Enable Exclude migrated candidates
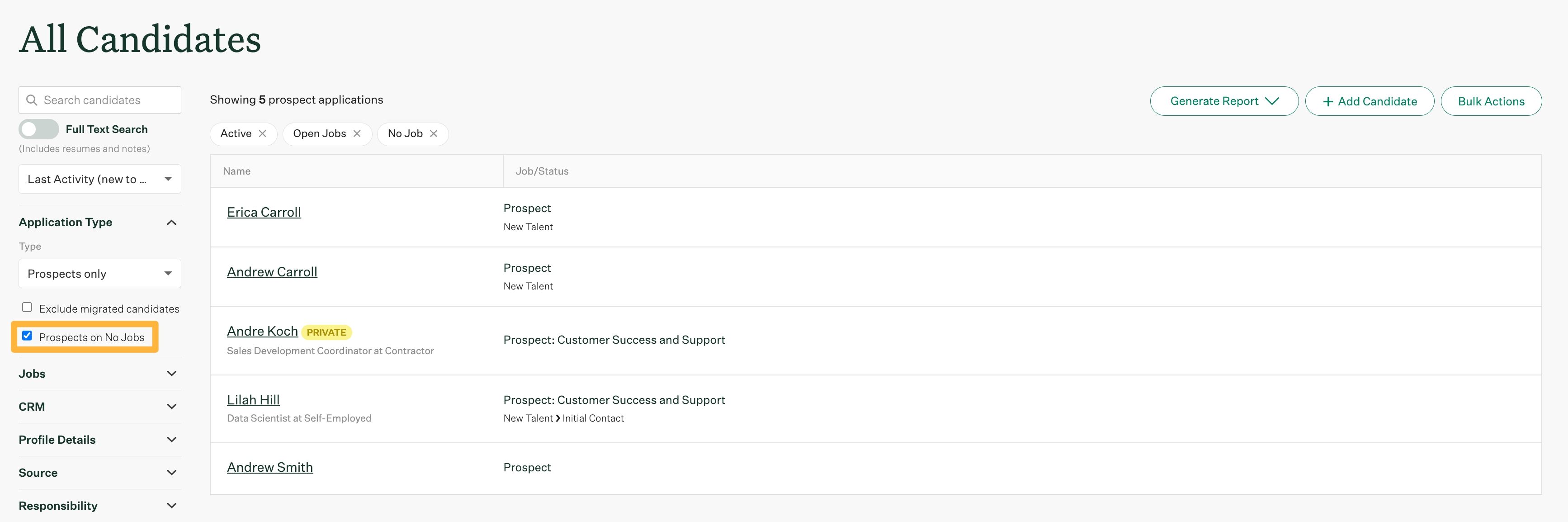The image size is (1568, 522). tap(27, 307)
